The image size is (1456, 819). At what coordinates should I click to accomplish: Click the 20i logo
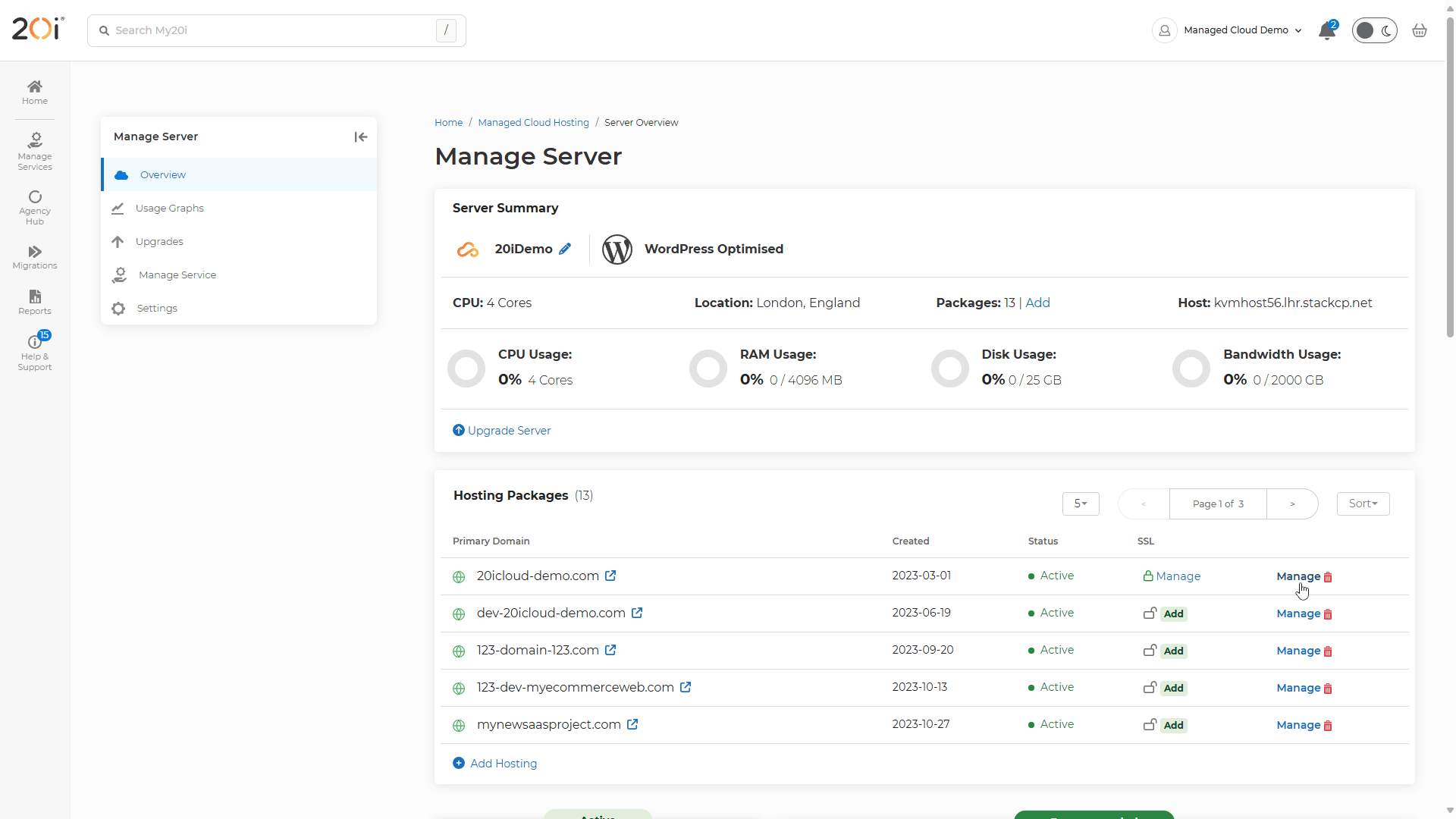pyautogui.click(x=38, y=29)
